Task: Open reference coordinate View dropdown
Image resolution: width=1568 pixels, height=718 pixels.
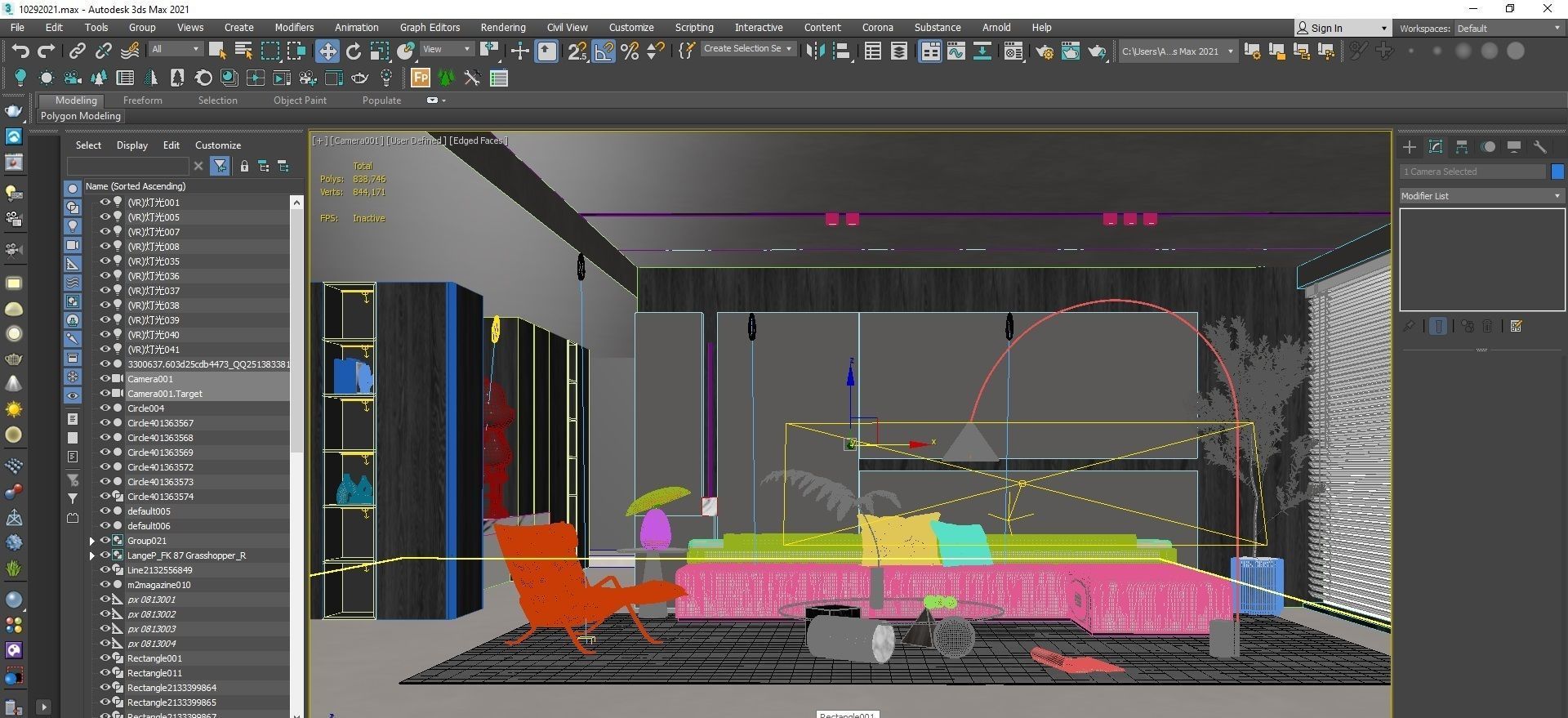Action: (446, 49)
